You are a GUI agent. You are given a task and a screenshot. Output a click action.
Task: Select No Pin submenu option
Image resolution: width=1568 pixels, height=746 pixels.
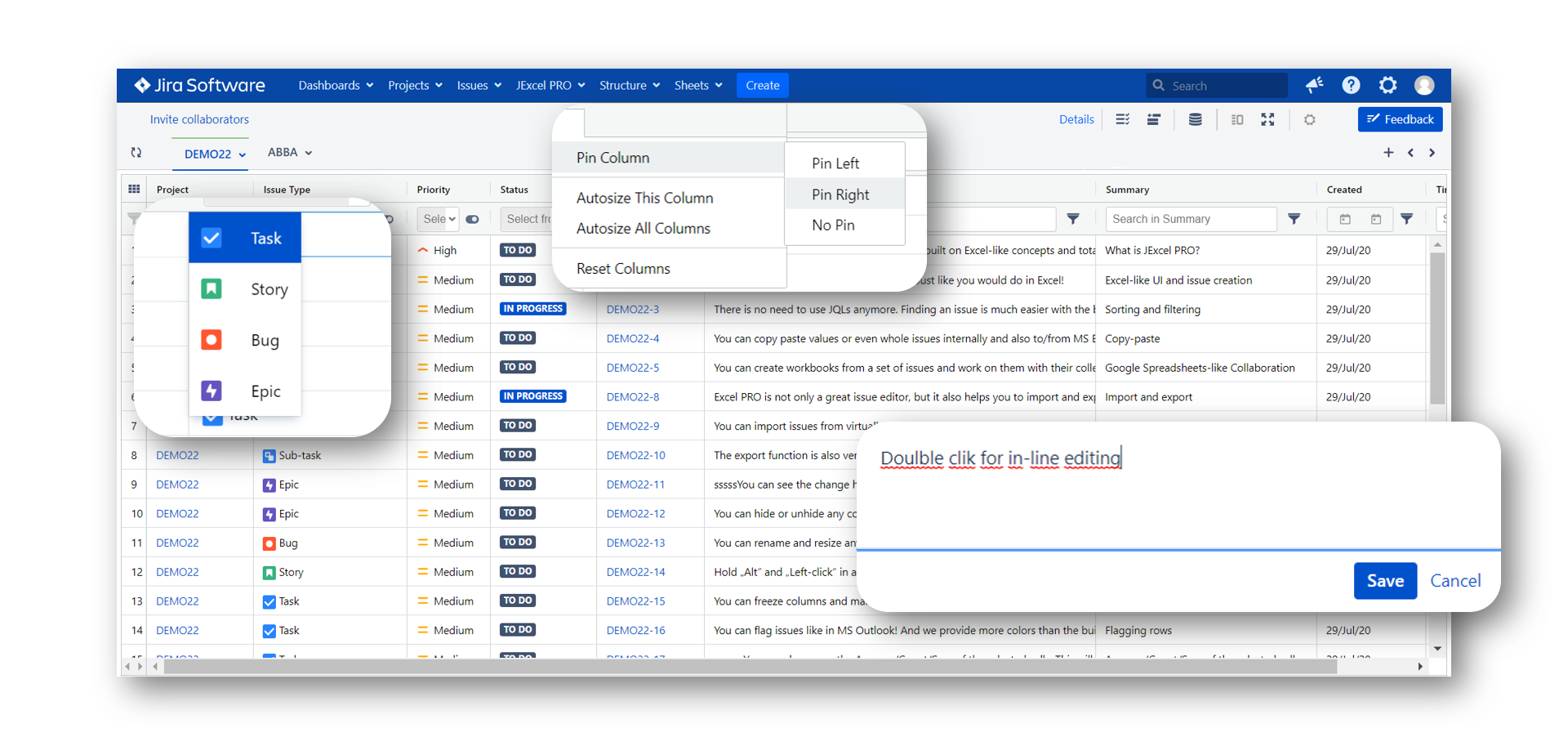pos(844,225)
